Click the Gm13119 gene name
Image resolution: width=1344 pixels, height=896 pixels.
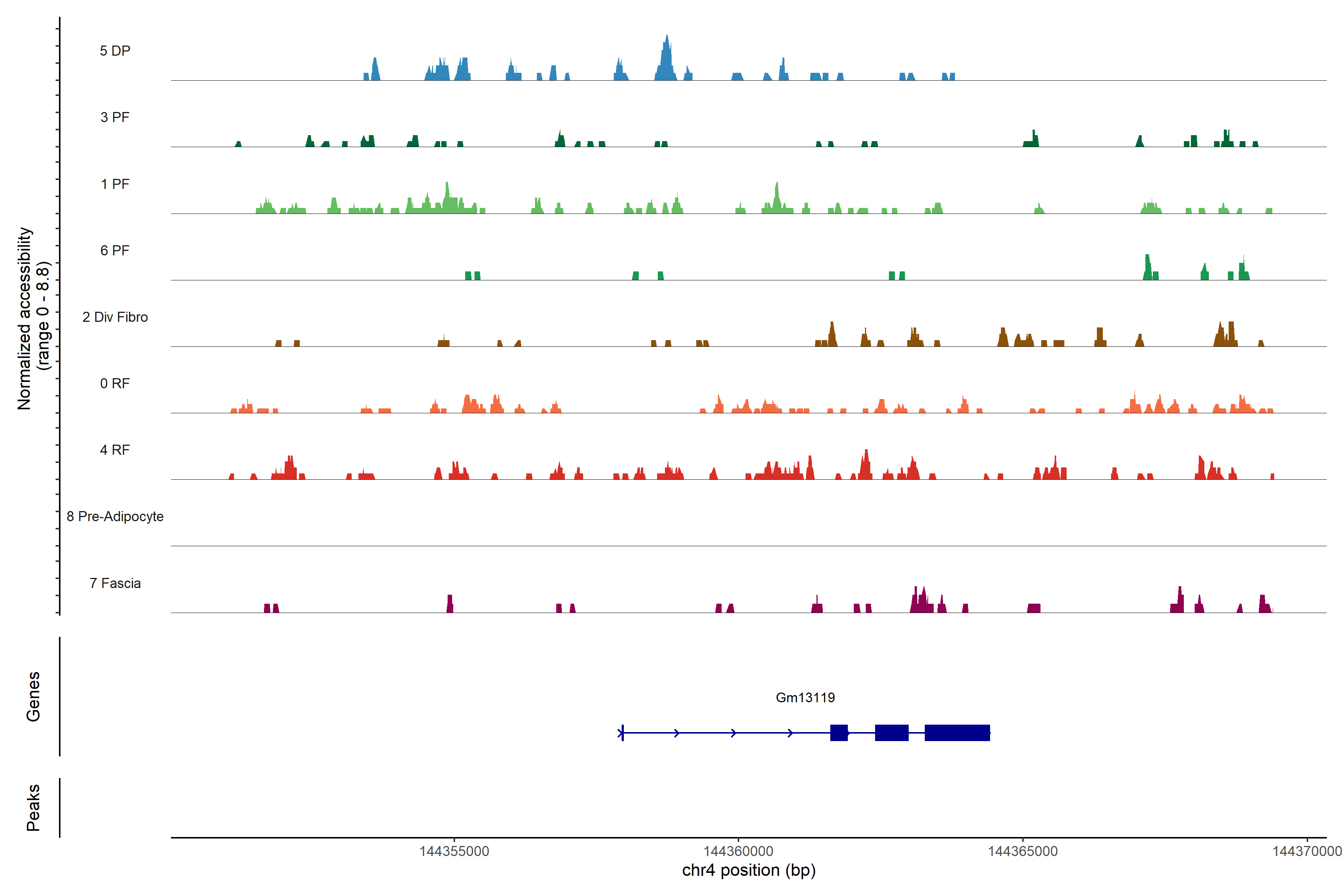point(805,697)
